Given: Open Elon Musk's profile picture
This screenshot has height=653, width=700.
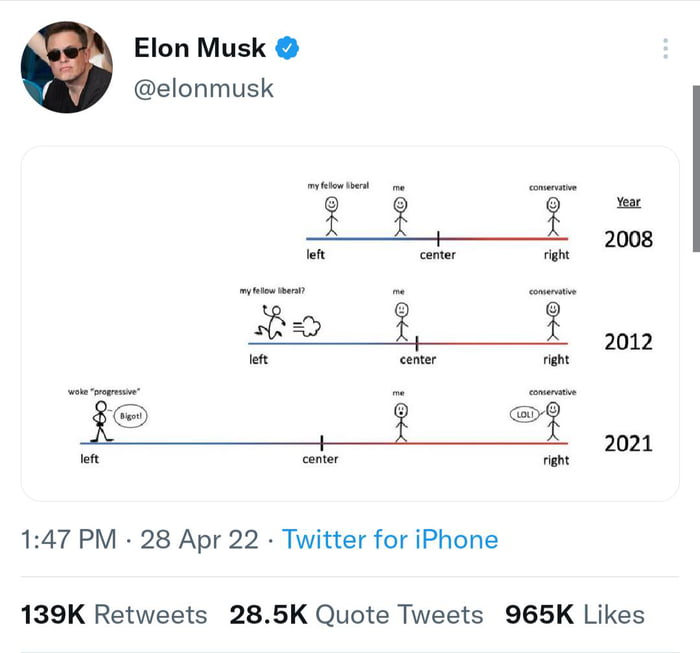Looking at the screenshot, I should coord(66,67).
